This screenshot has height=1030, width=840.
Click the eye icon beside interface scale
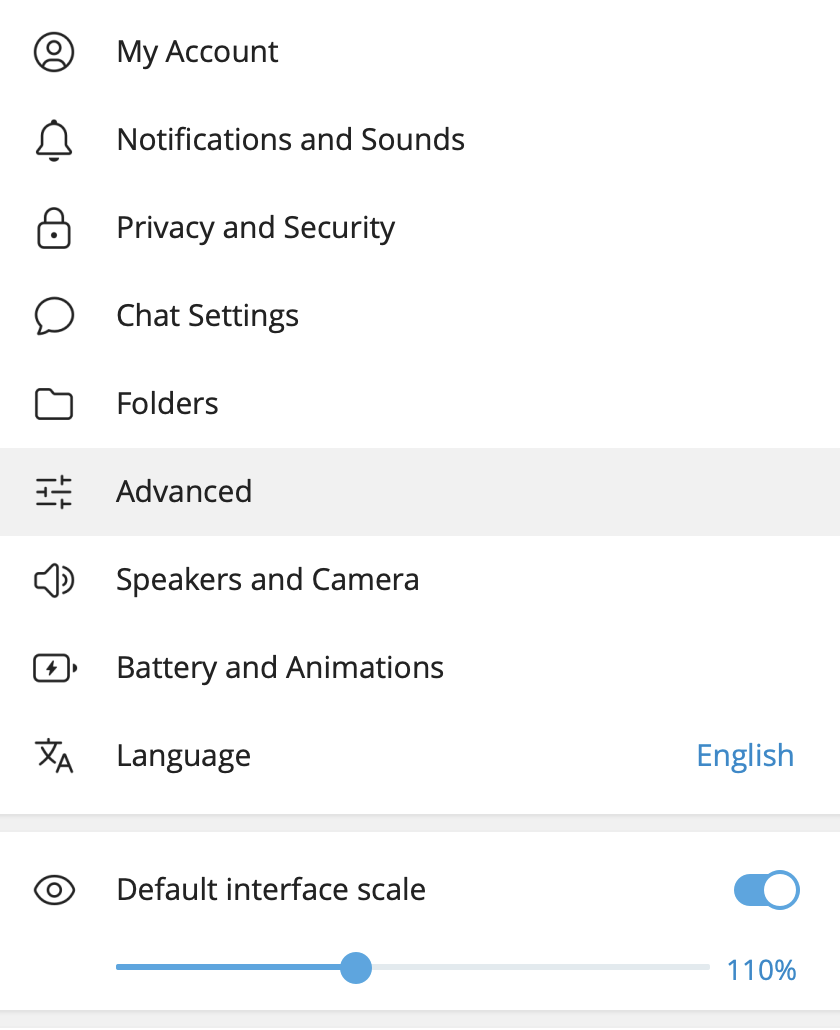click(54, 890)
